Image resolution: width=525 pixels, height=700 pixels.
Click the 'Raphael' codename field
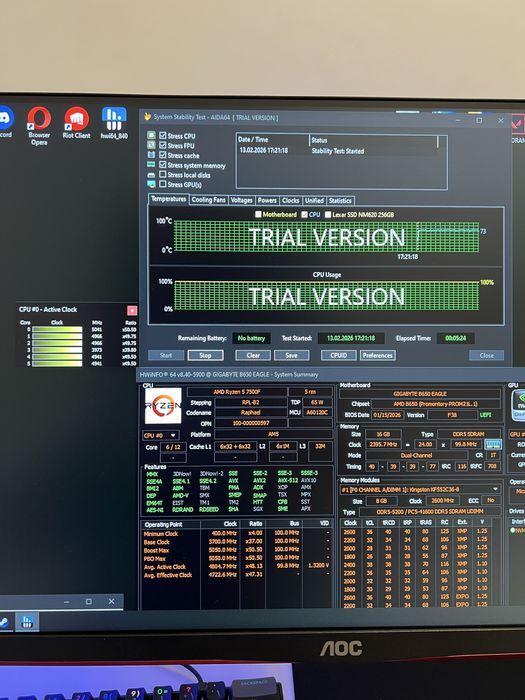250,412
